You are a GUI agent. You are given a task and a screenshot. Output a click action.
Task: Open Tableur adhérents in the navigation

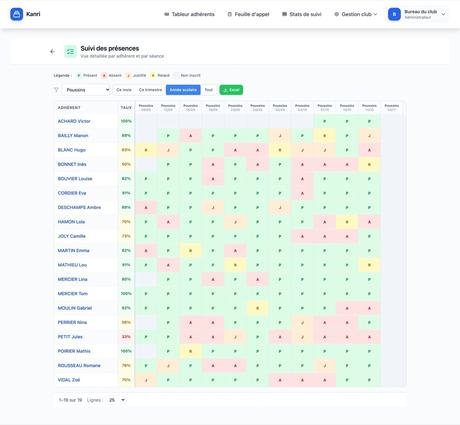[x=189, y=14]
